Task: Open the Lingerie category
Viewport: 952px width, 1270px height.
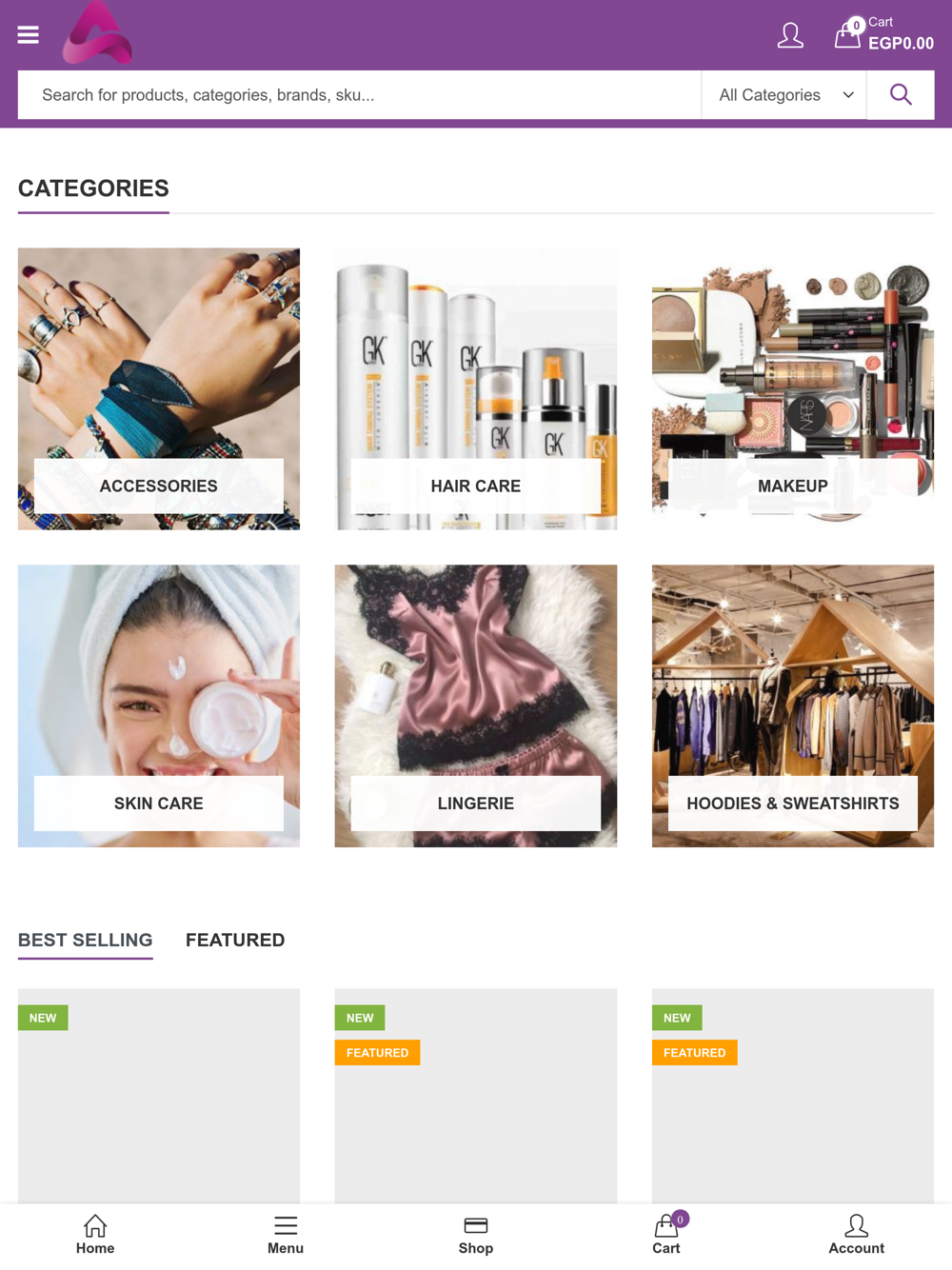Action: [476, 706]
